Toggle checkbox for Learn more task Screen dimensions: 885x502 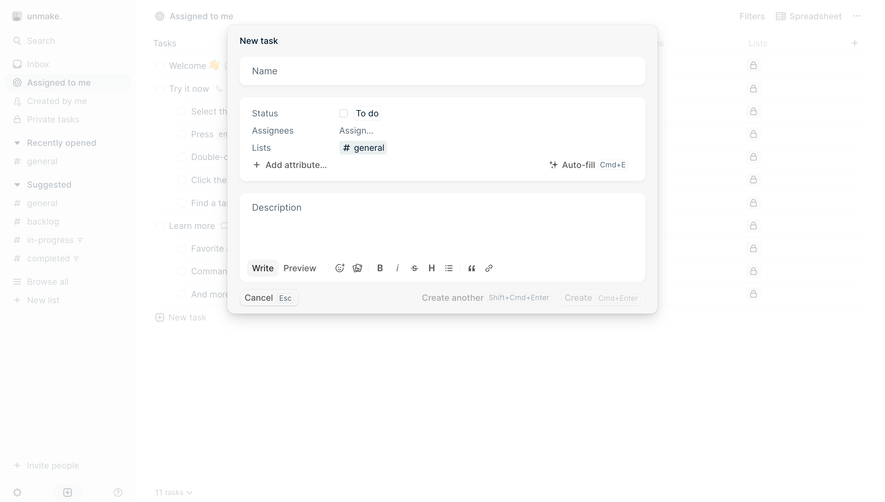(x=160, y=226)
